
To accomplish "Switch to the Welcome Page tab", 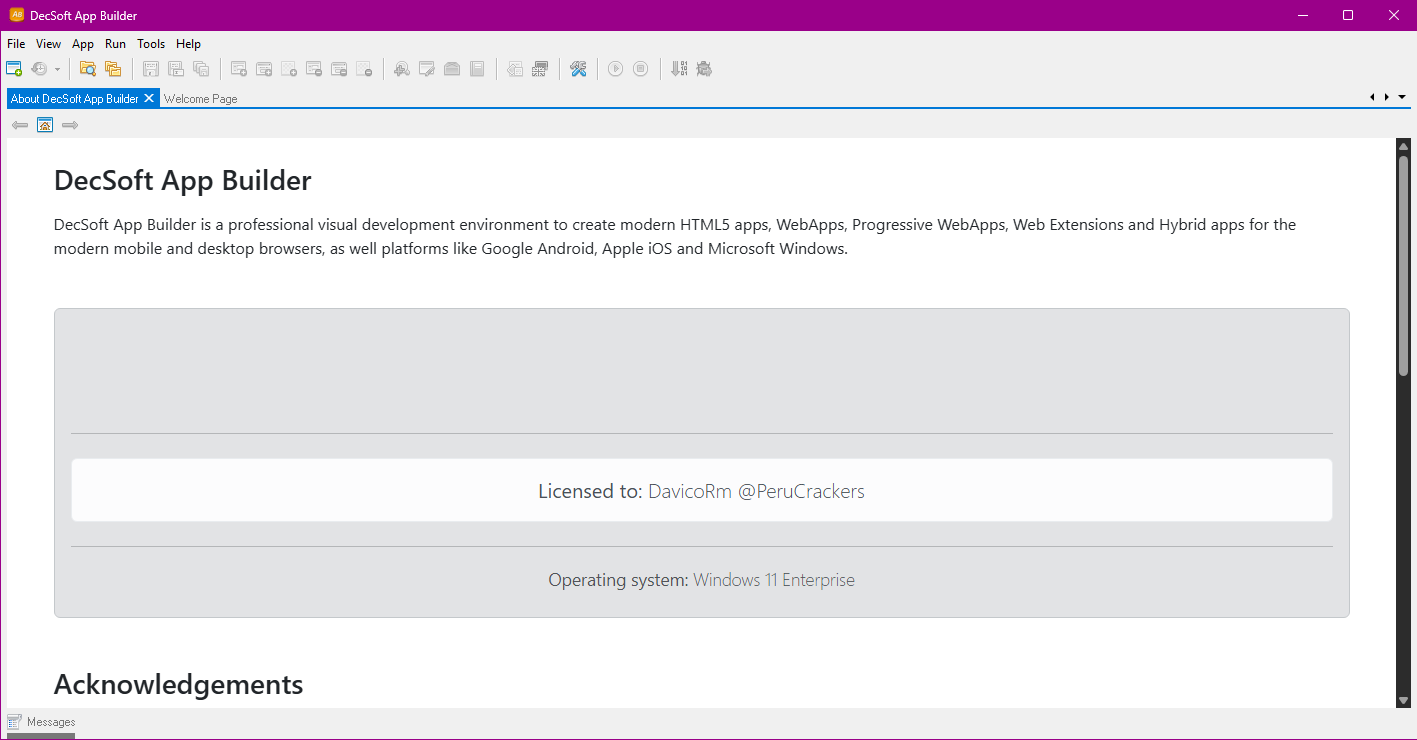I will click(x=200, y=99).
